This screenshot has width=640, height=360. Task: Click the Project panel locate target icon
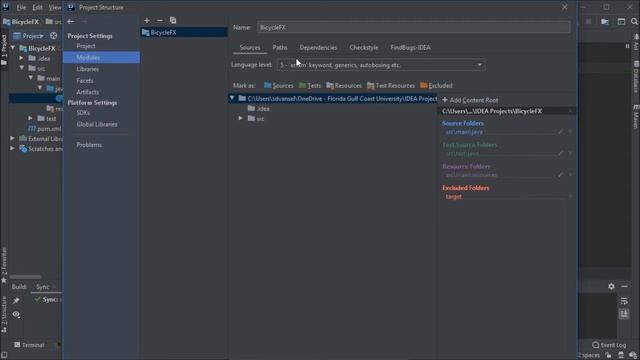tap(53, 36)
